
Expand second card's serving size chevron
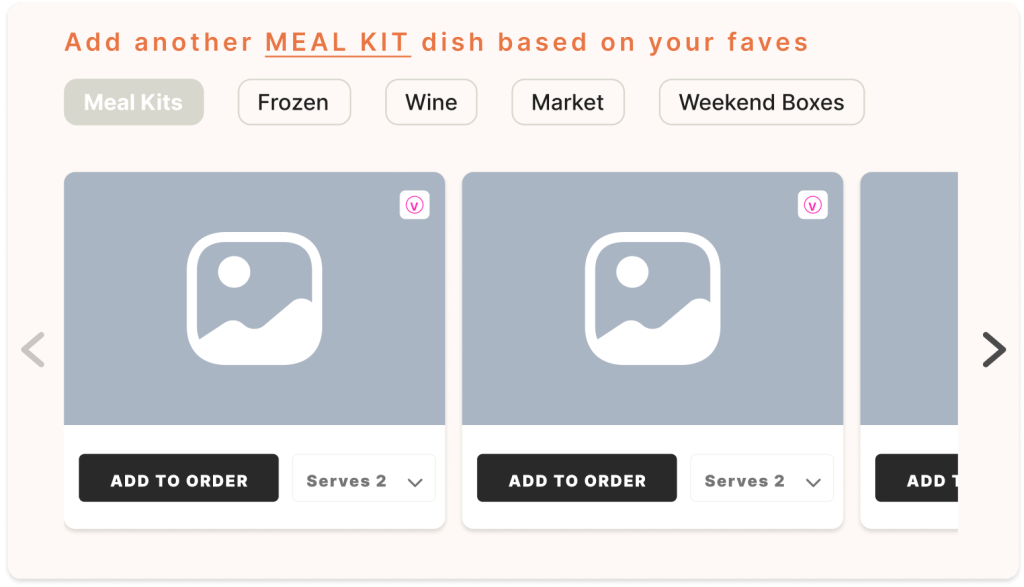814,482
